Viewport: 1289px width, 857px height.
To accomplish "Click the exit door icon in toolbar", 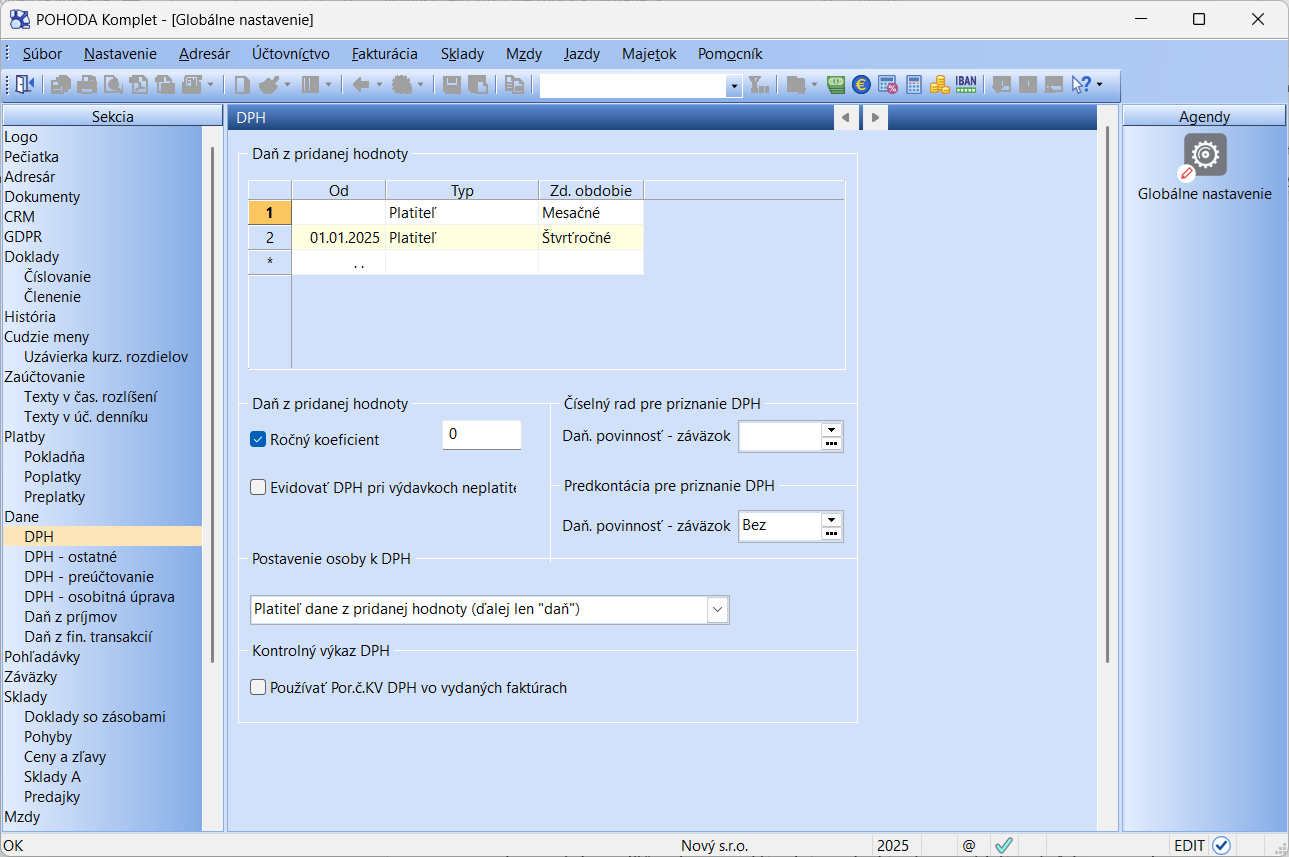I will tap(25, 85).
